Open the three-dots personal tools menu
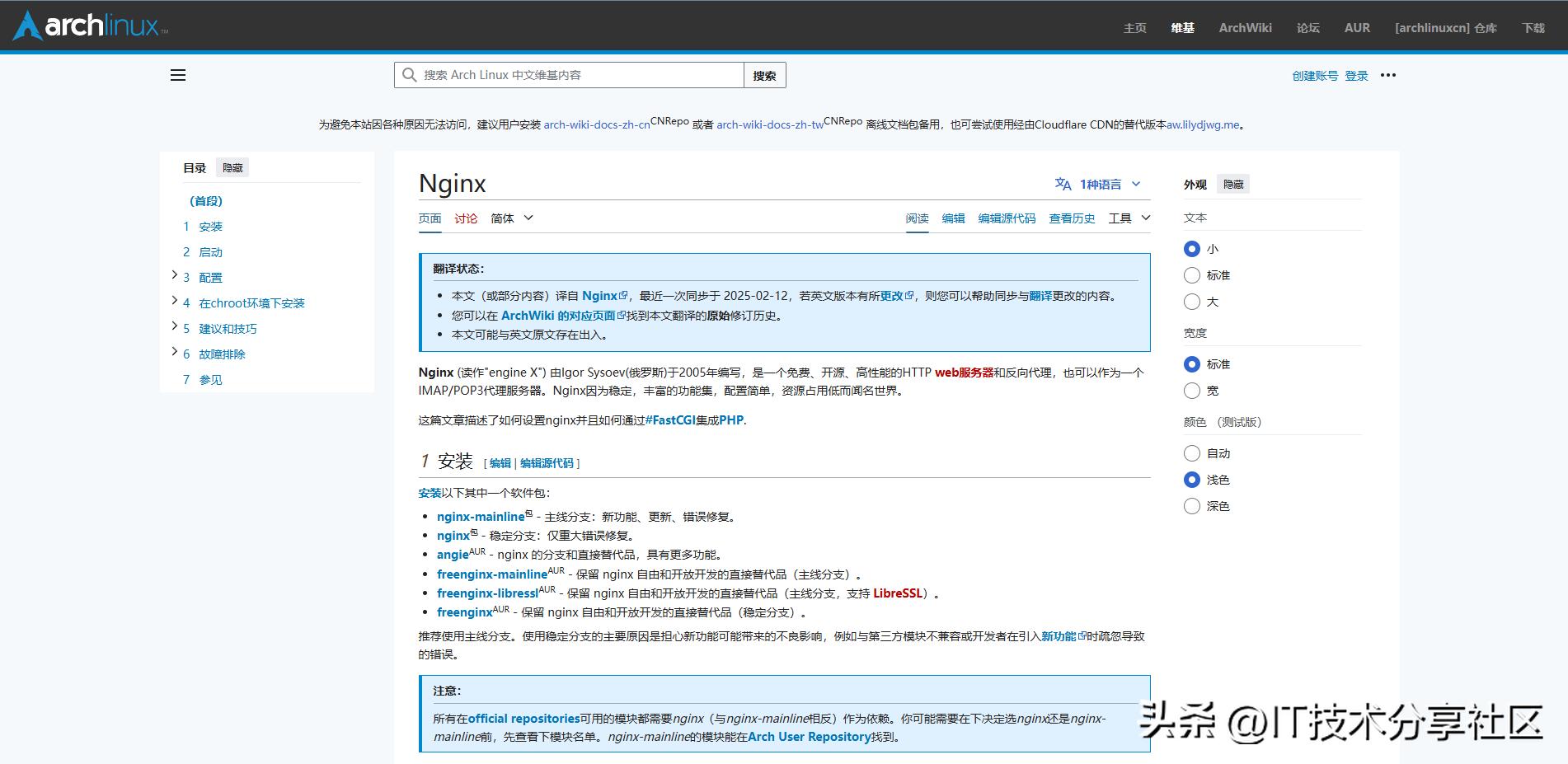The height and width of the screenshot is (764, 1568). pos(1388,75)
